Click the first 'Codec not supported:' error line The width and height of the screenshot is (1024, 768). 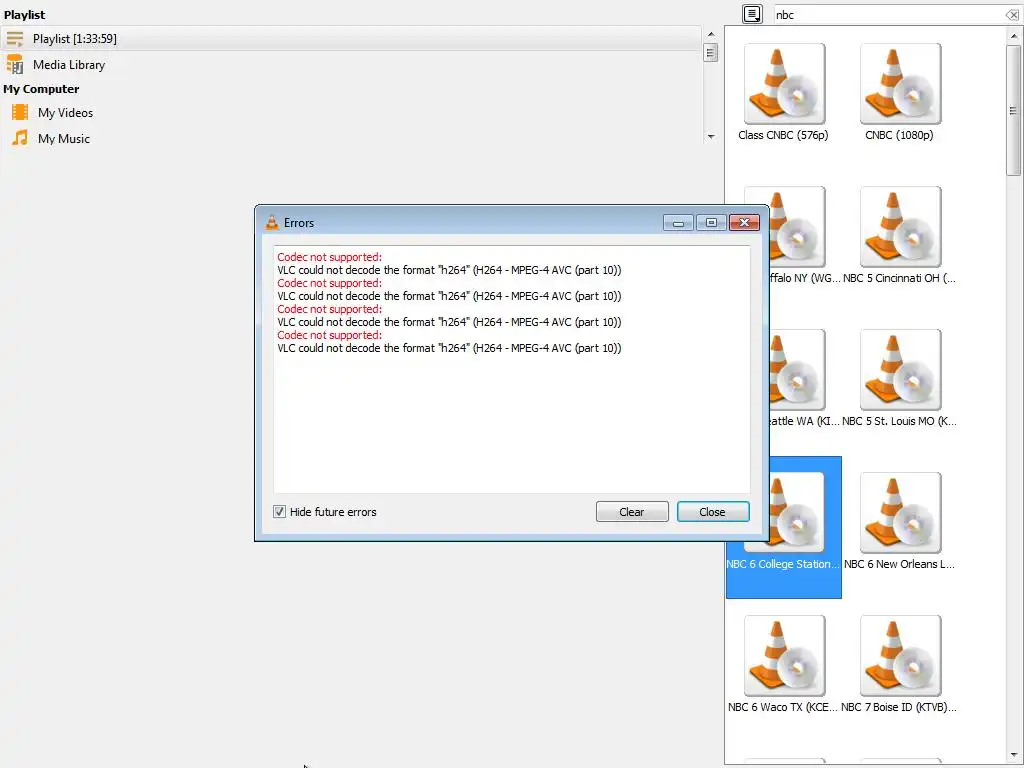(329, 257)
